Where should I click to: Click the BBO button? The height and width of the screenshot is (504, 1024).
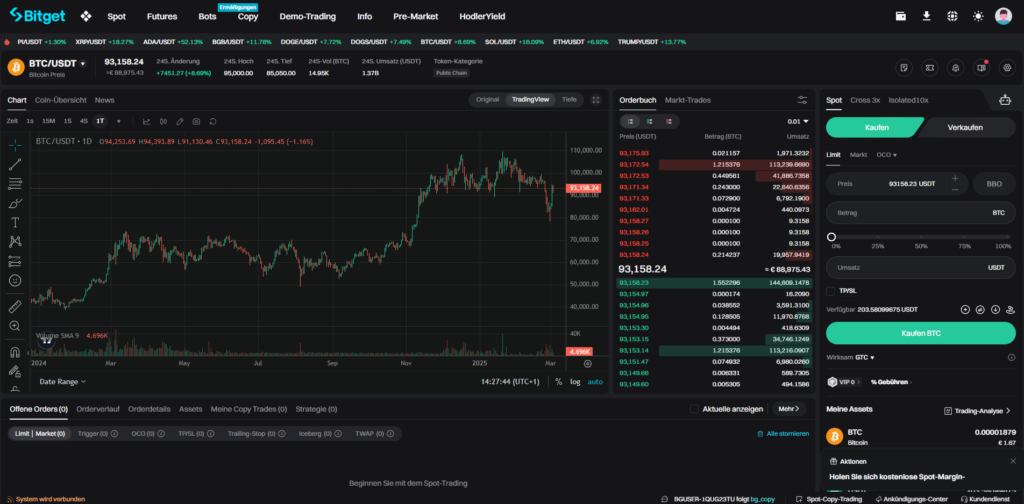[x=994, y=184]
